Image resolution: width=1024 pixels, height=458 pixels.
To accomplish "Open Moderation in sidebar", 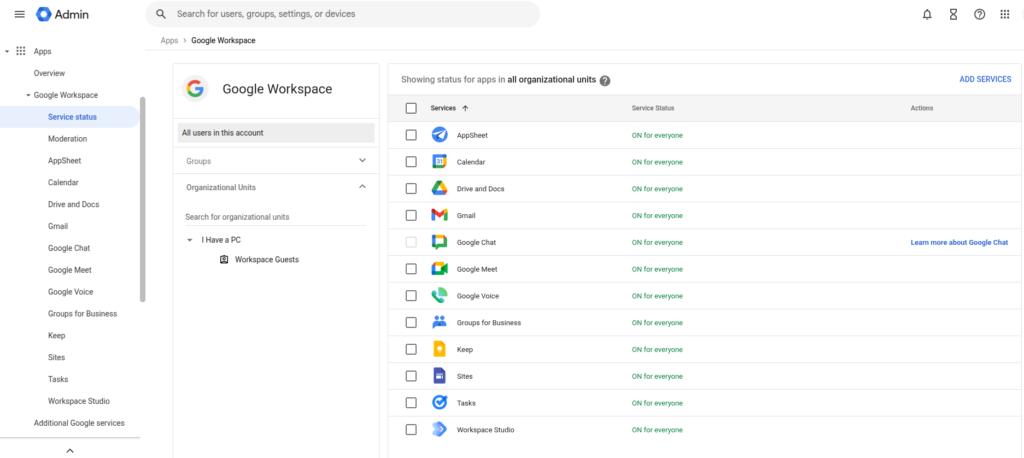I will click(x=67, y=139).
